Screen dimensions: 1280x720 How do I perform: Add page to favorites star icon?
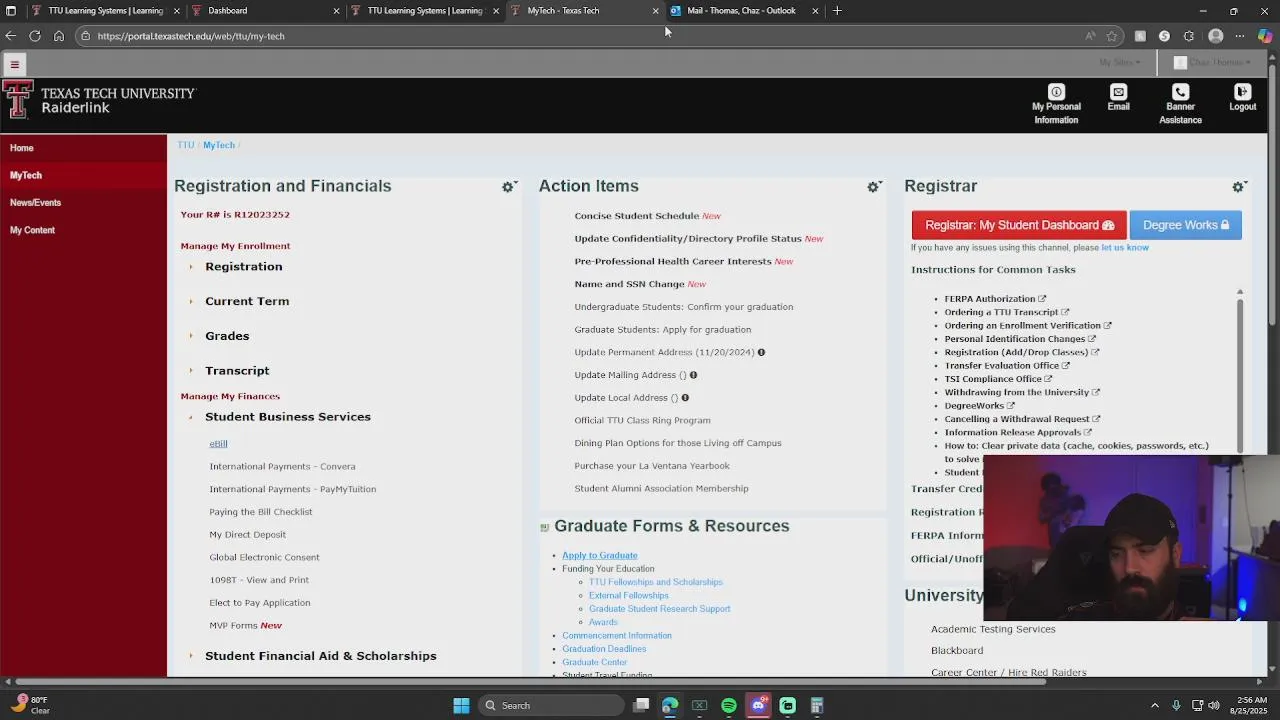click(x=1111, y=36)
